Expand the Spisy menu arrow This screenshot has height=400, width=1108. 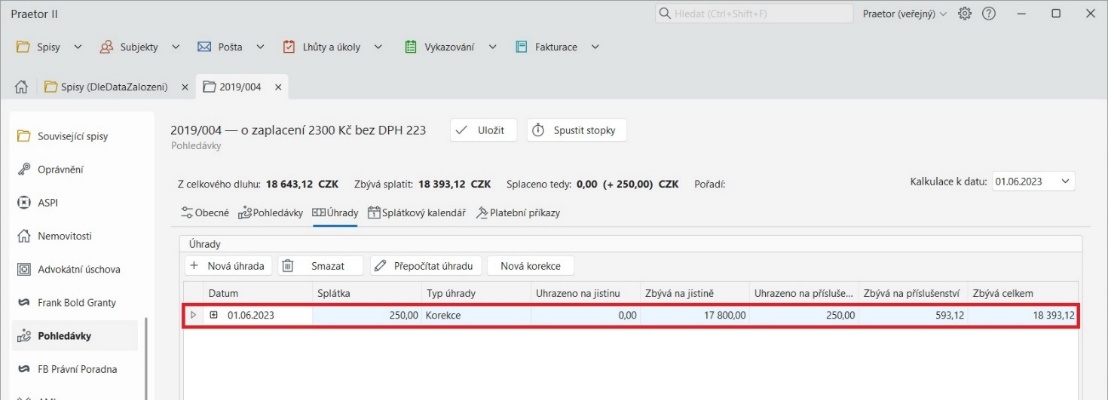[78, 47]
